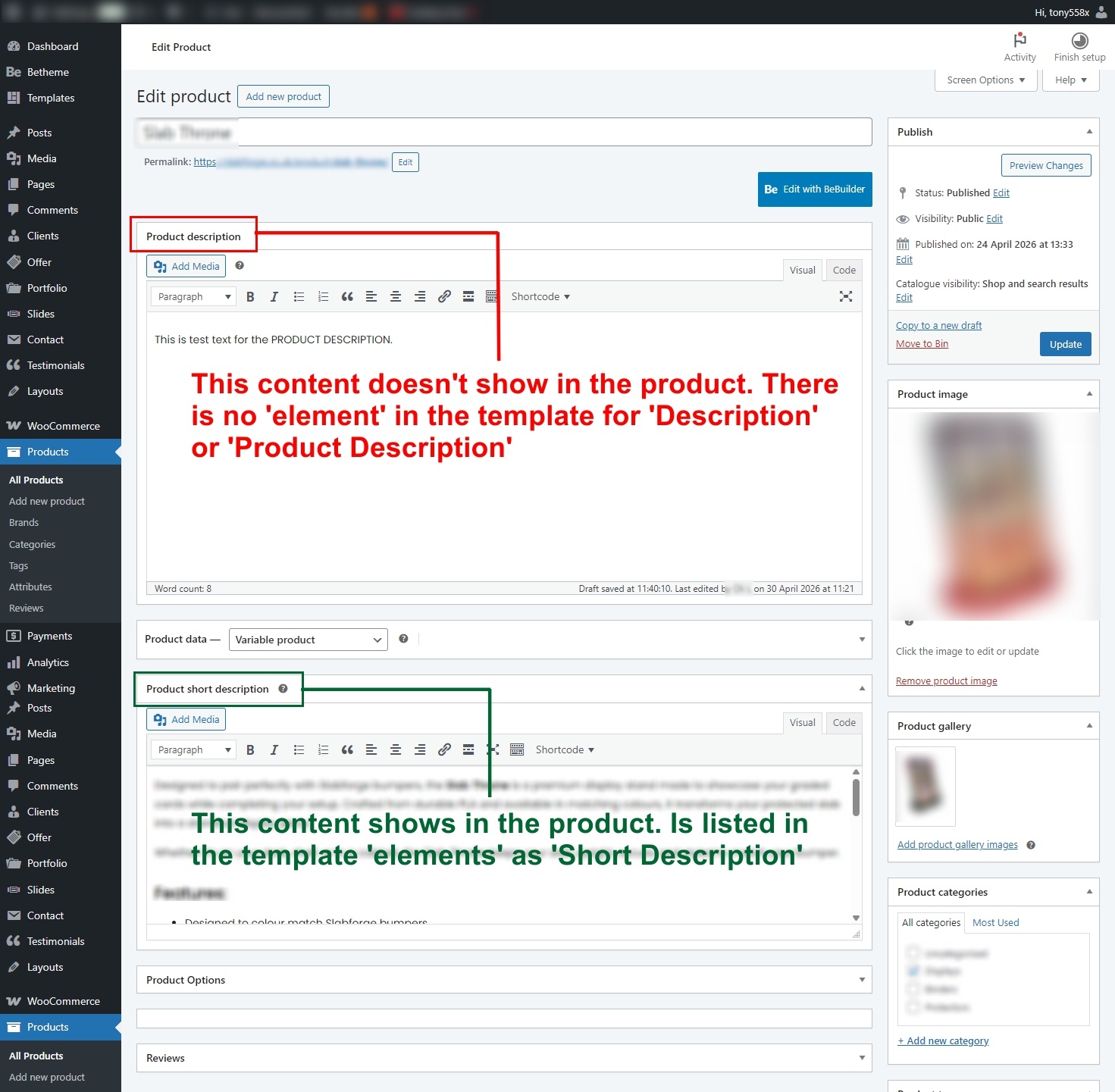1115x1092 pixels.
Task: Toggle Italic in Product description editor toolbar
Action: coord(274,297)
